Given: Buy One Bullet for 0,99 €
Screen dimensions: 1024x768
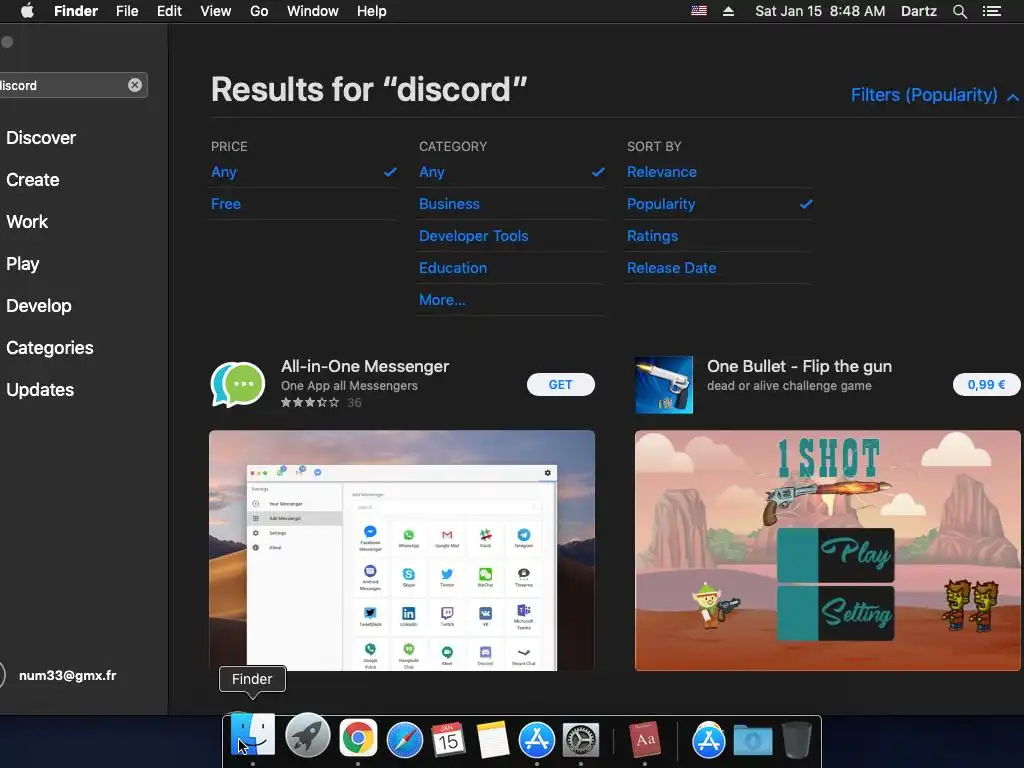Looking at the screenshot, I should coord(986,385).
